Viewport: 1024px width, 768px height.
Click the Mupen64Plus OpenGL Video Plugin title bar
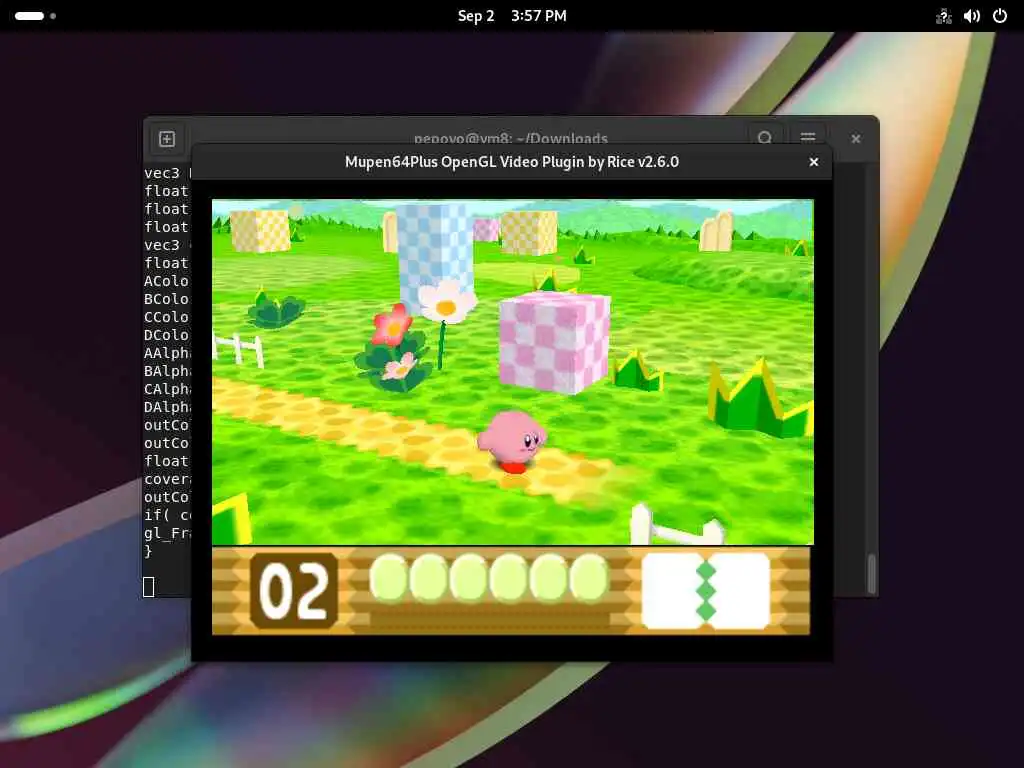[x=511, y=162]
